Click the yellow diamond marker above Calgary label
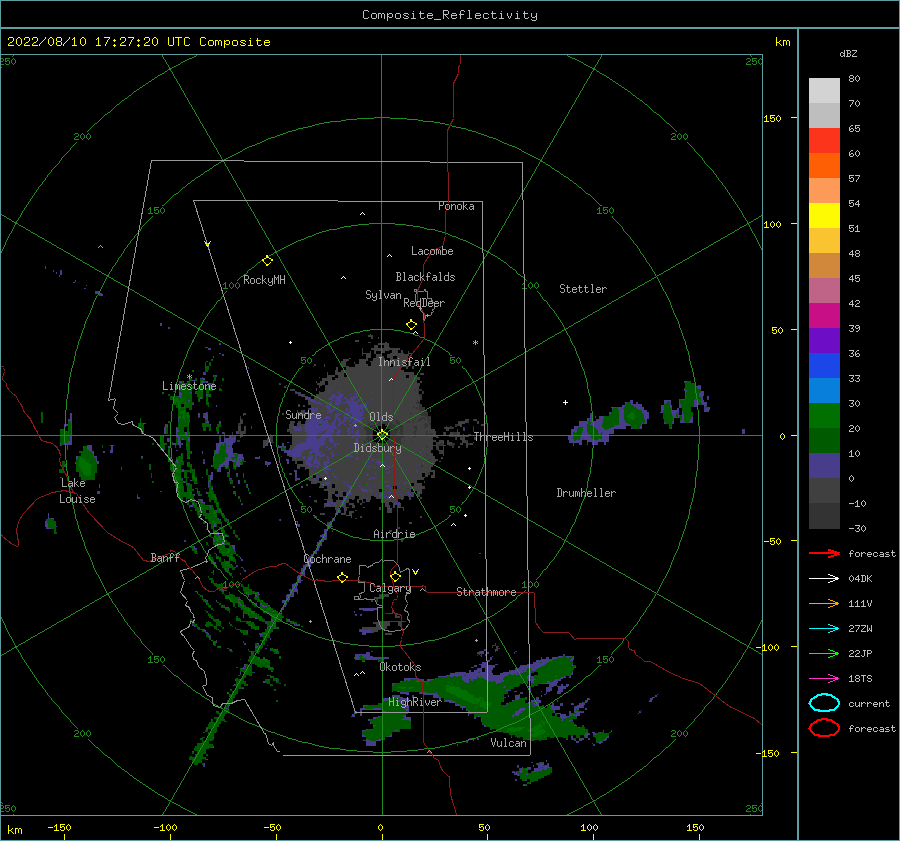 point(395,576)
